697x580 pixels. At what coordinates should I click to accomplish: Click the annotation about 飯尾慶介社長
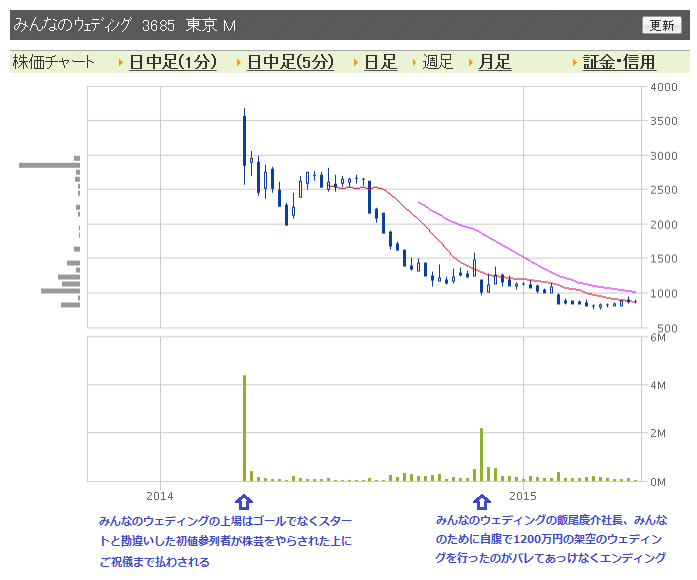click(x=551, y=539)
